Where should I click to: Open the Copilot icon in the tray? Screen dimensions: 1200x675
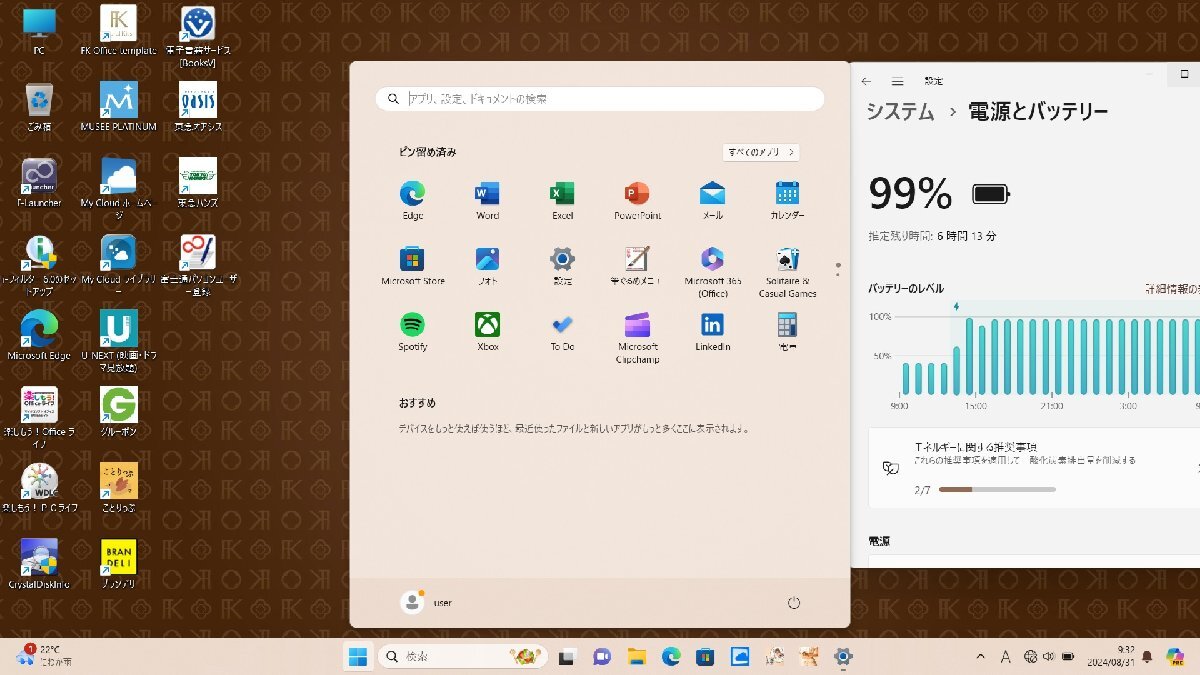pyautogui.click(x=1175, y=656)
